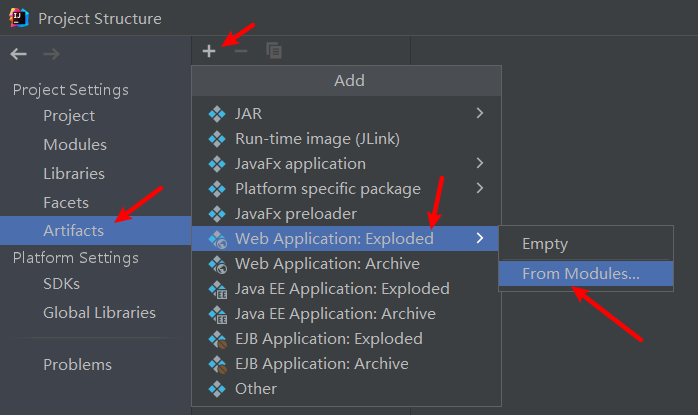Click the Copy artifact toolbar icon
Viewport: 698px width, 415px height.
tap(273, 51)
